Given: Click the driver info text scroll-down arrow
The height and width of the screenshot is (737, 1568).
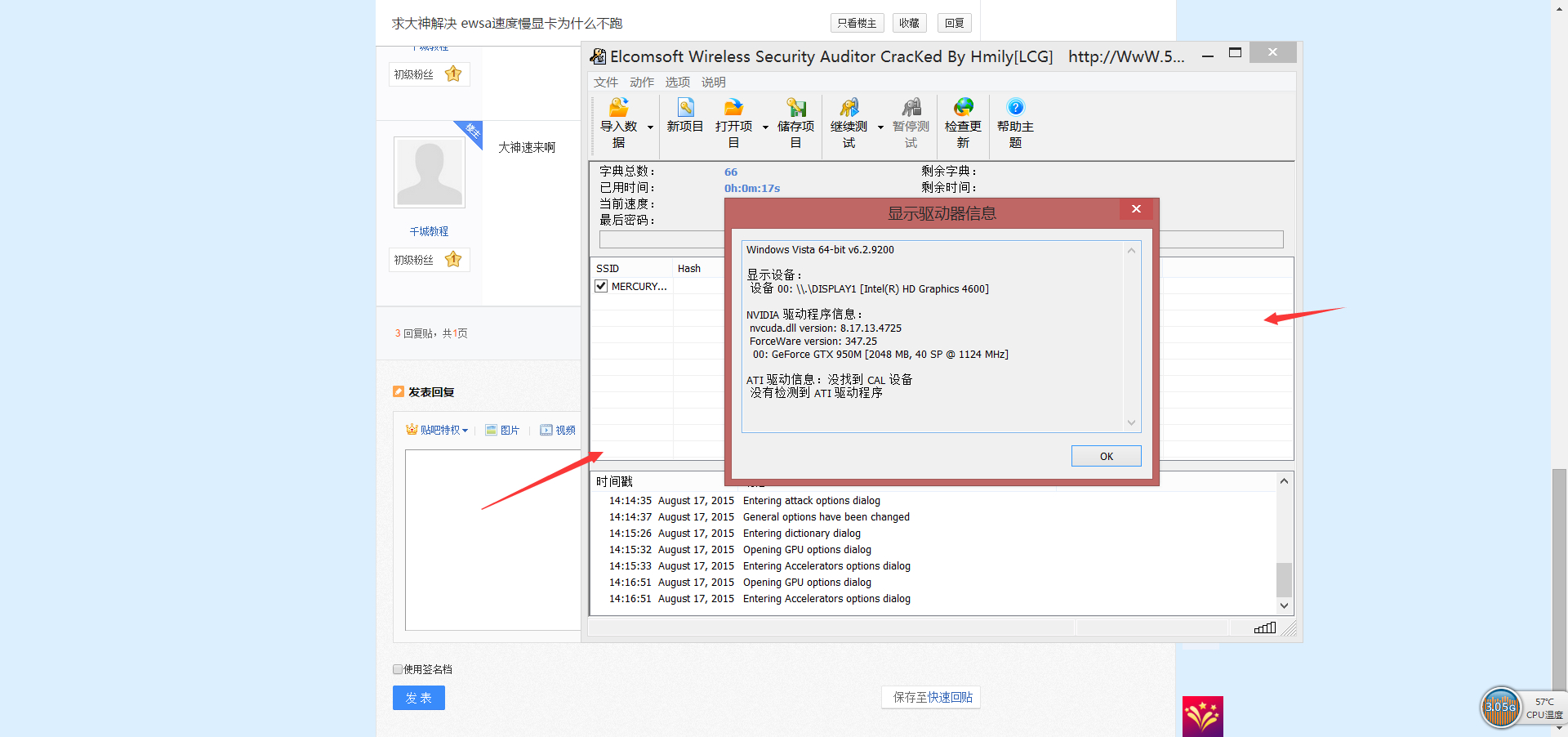Looking at the screenshot, I should [1131, 422].
